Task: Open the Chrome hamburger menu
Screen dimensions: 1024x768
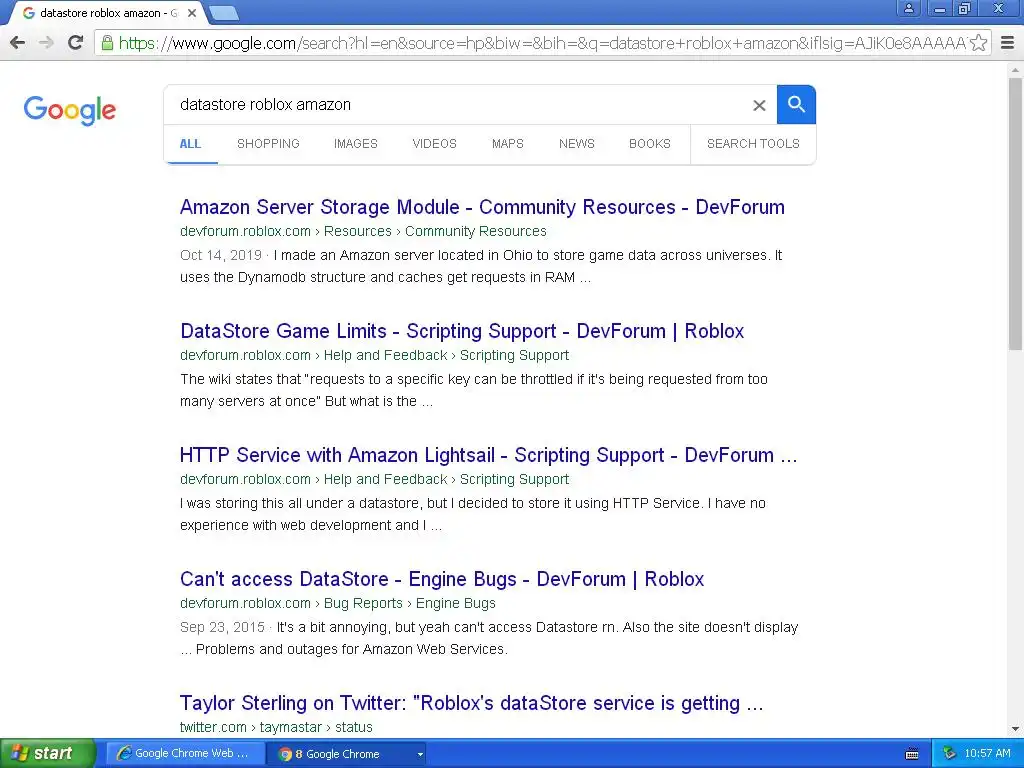Action: tap(1008, 43)
